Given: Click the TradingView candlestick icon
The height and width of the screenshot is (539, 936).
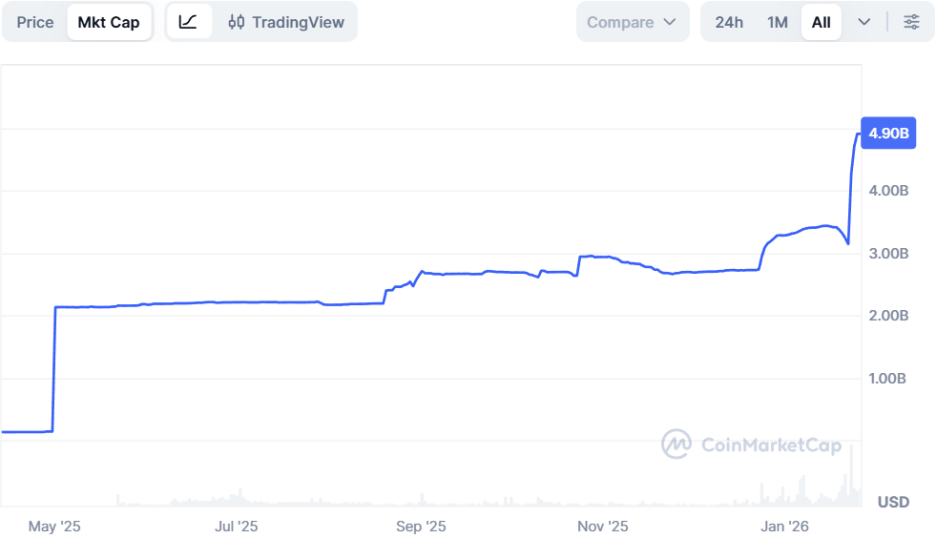Looking at the screenshot, I should point(236,22).
